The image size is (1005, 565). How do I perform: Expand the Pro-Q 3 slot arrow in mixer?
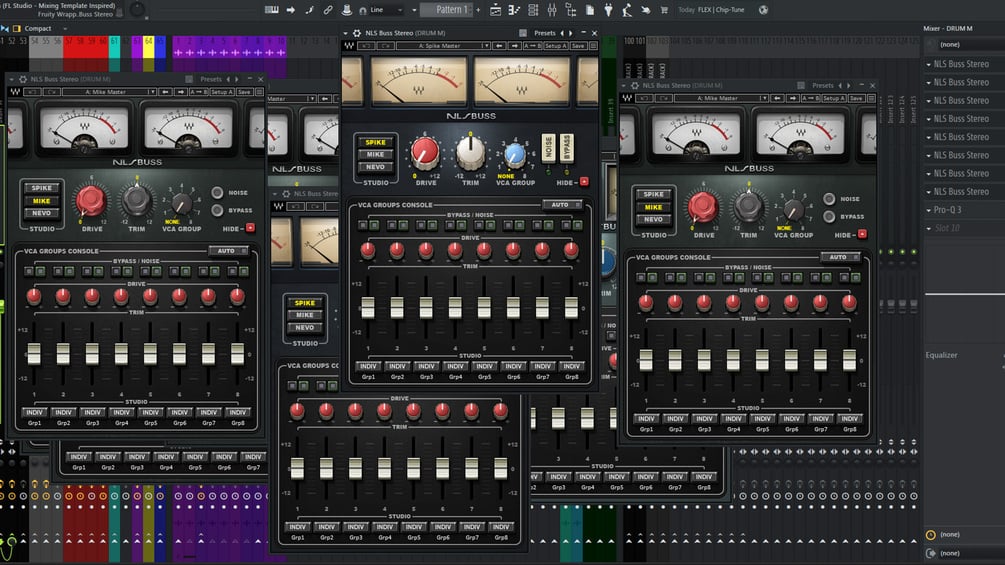click(929, 210)
